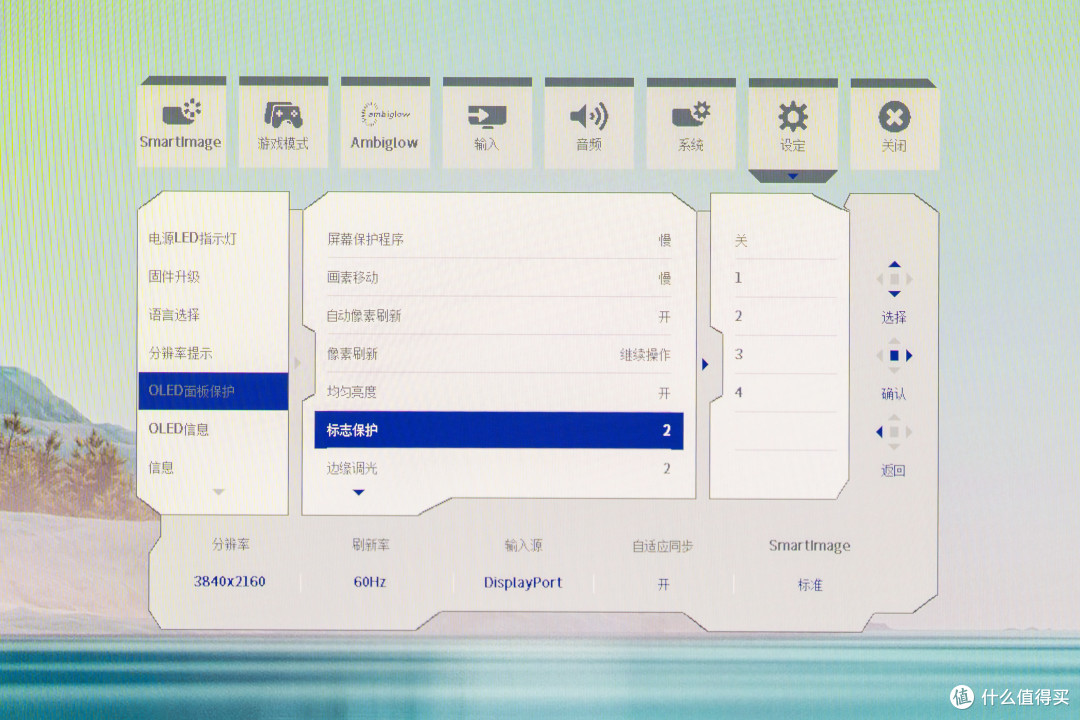The width and height of the screenshot is (1080, 720).
Task: Open the 屏幕保护程序 setting row
Action: click(x=499, y=240)
